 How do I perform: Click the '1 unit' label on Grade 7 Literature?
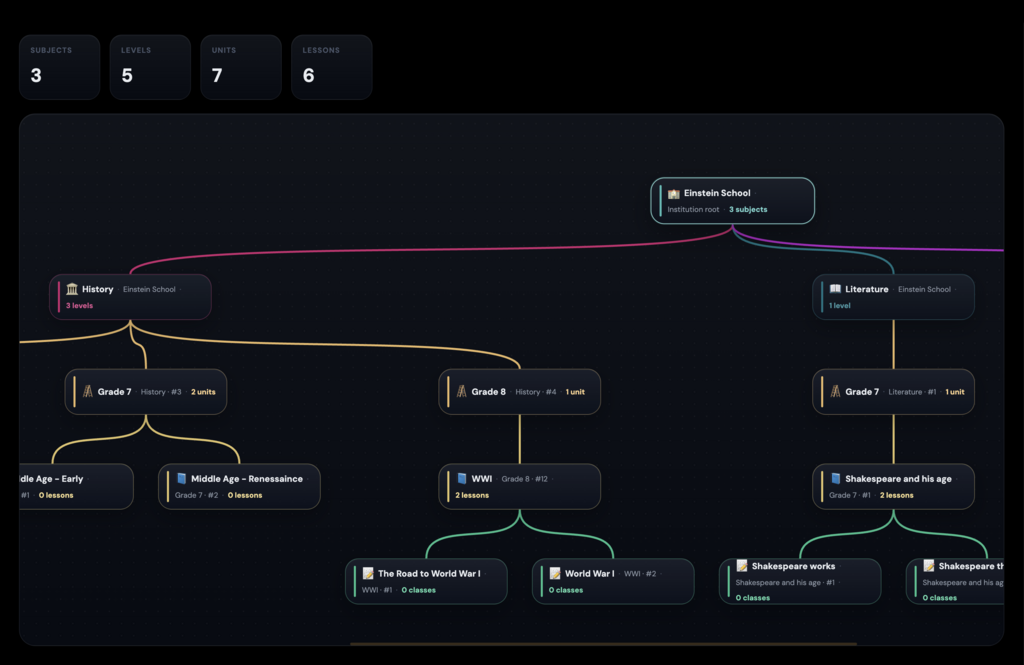(955, 392)
